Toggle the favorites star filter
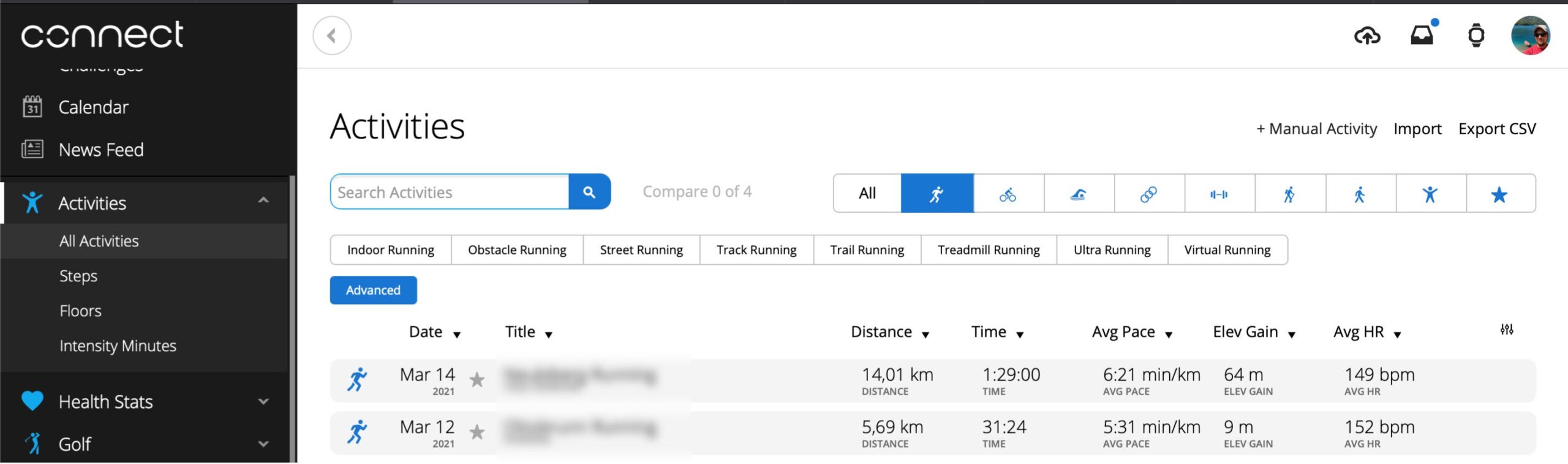This screenshot has width=1568, height=464. (x=1499, y=194)
